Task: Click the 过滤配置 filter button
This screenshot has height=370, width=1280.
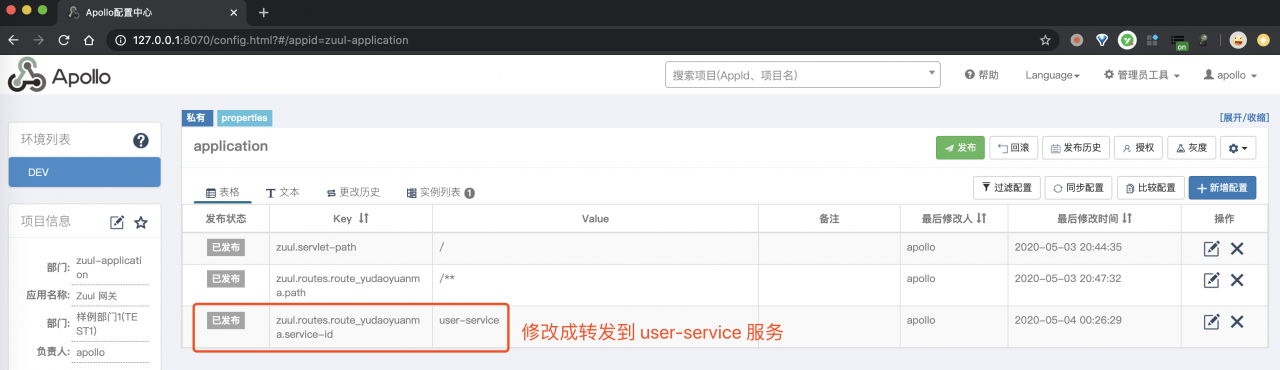Action: click(1006, 187)
